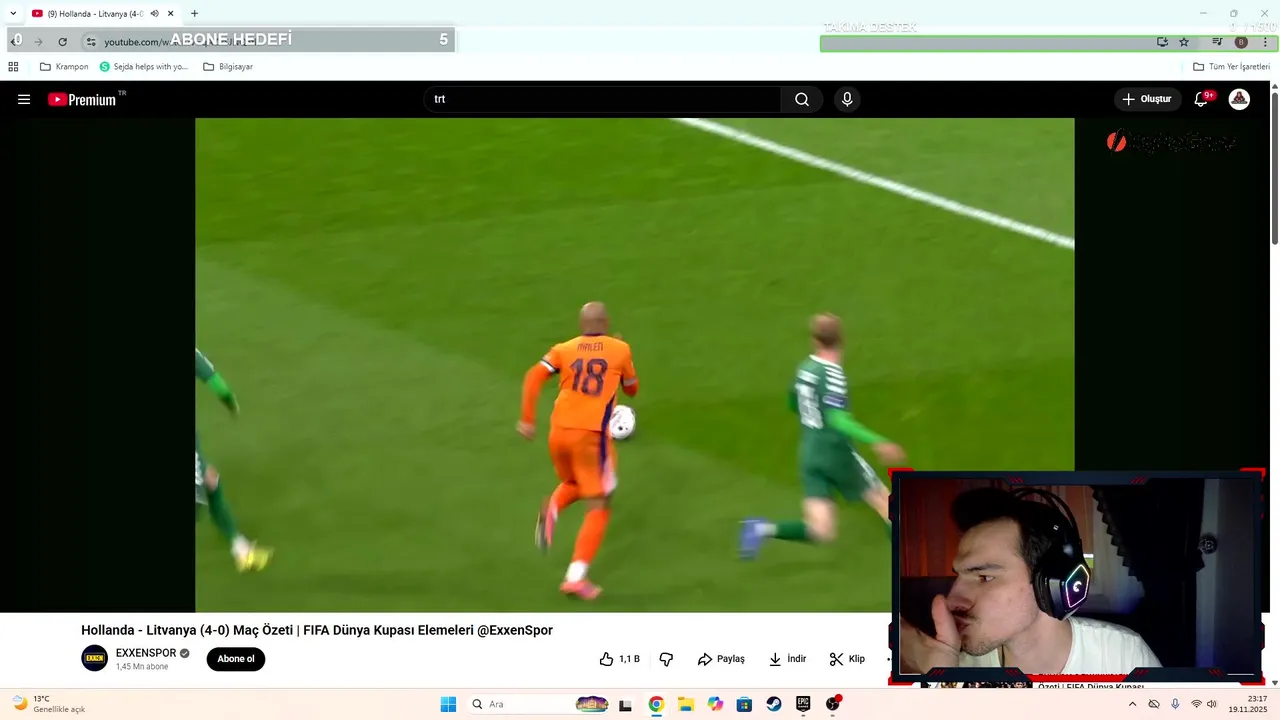1280x720 pixels.
Task: Open the Oluştur create button
Action: [1147, 99]
